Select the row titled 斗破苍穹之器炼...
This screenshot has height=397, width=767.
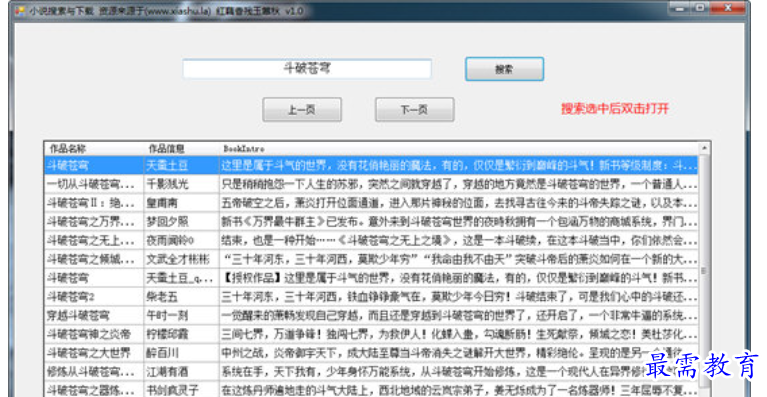[371, 390]
